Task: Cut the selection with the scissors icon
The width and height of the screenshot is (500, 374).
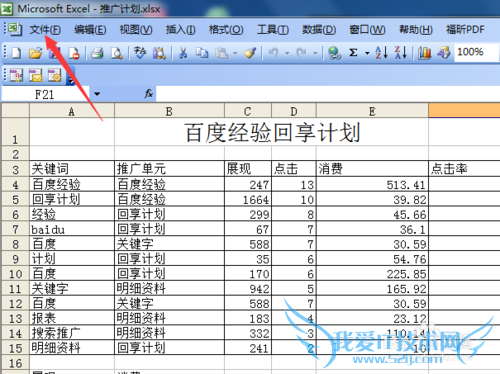Action: (183, 53)
